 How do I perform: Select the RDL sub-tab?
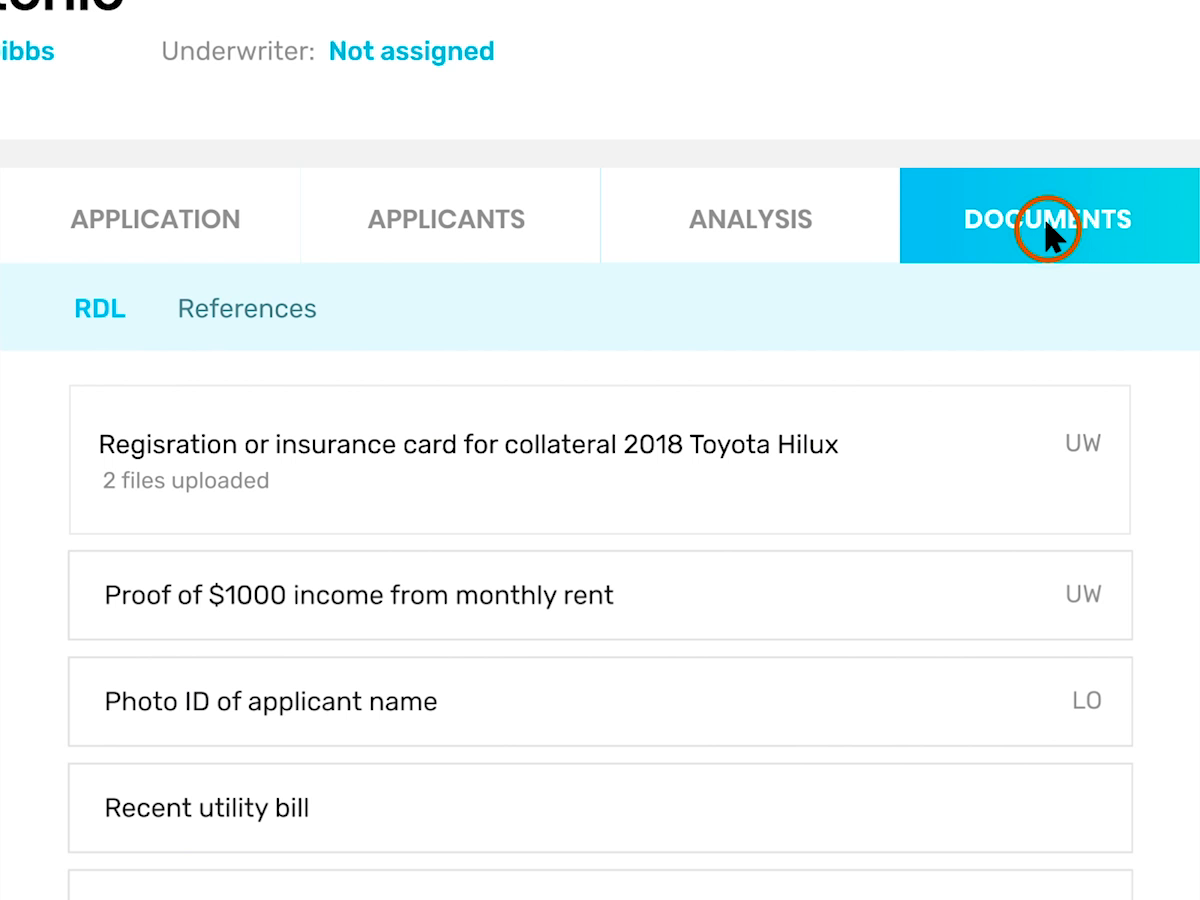point(100,308)
